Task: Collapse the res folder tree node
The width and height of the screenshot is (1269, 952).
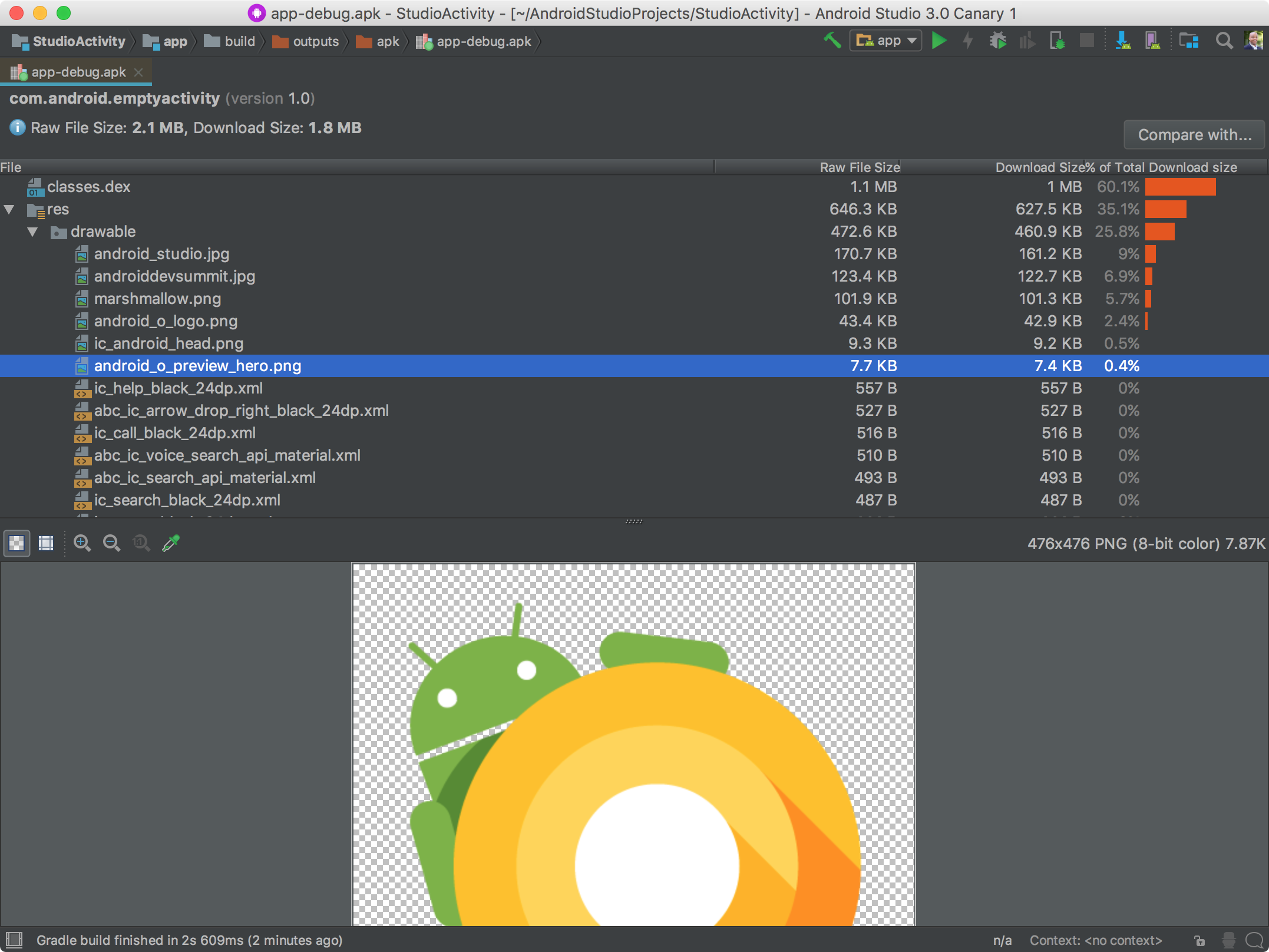Action: click(9, 209)
